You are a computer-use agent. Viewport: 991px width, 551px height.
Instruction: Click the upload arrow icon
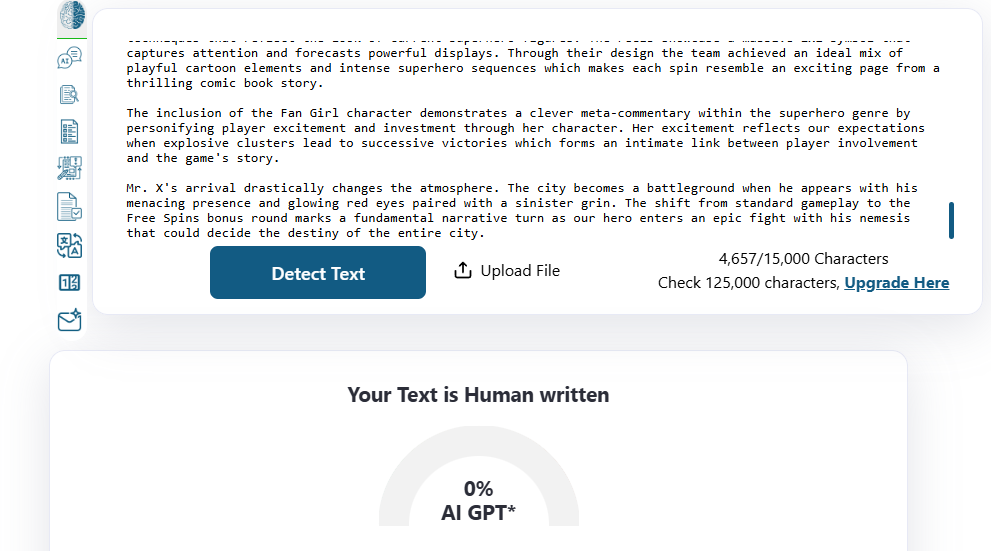click(462, 271)
